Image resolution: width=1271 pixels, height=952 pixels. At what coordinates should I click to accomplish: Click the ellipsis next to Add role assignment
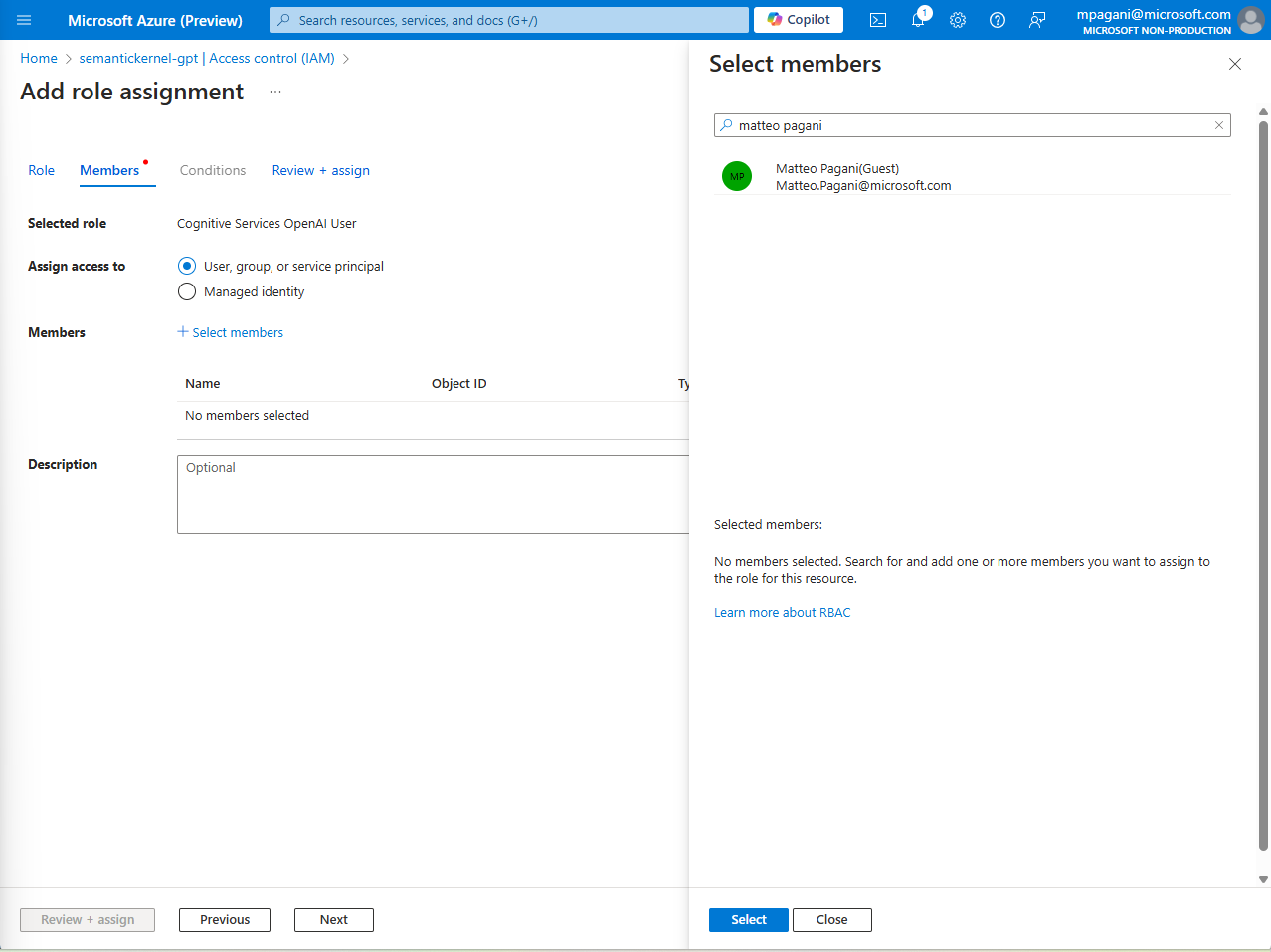[x=275, y=92]
